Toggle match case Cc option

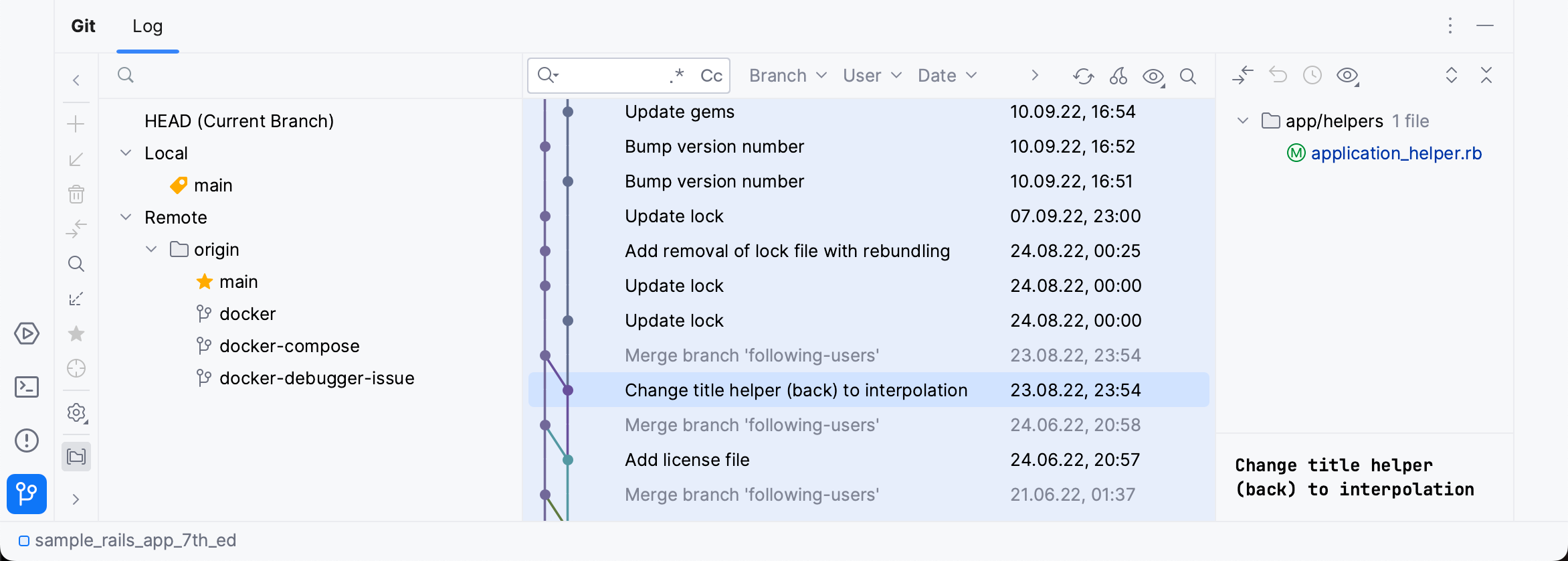(711, 76)
